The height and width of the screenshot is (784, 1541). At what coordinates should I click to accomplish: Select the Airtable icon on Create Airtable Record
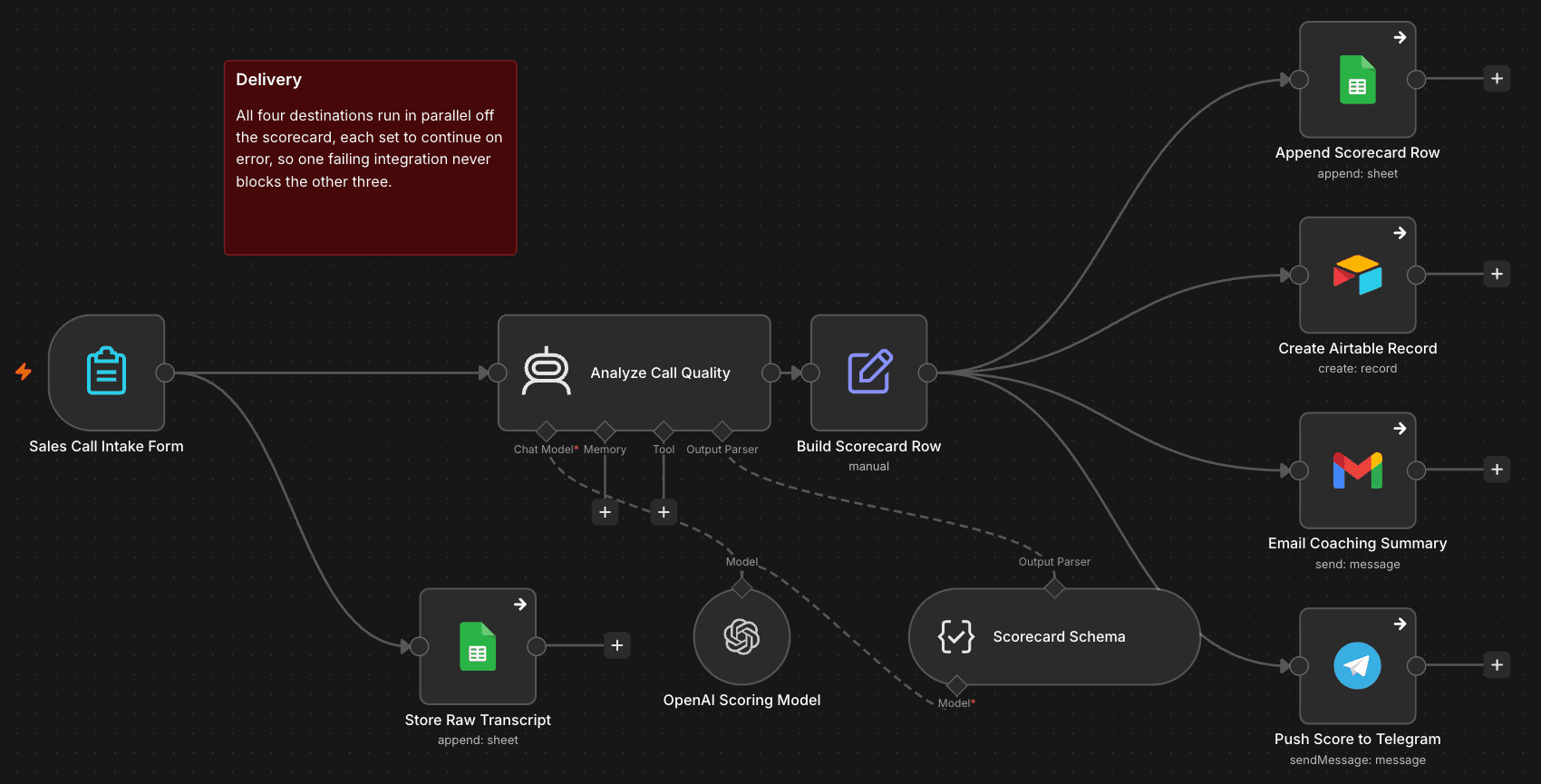[1357, 275]
